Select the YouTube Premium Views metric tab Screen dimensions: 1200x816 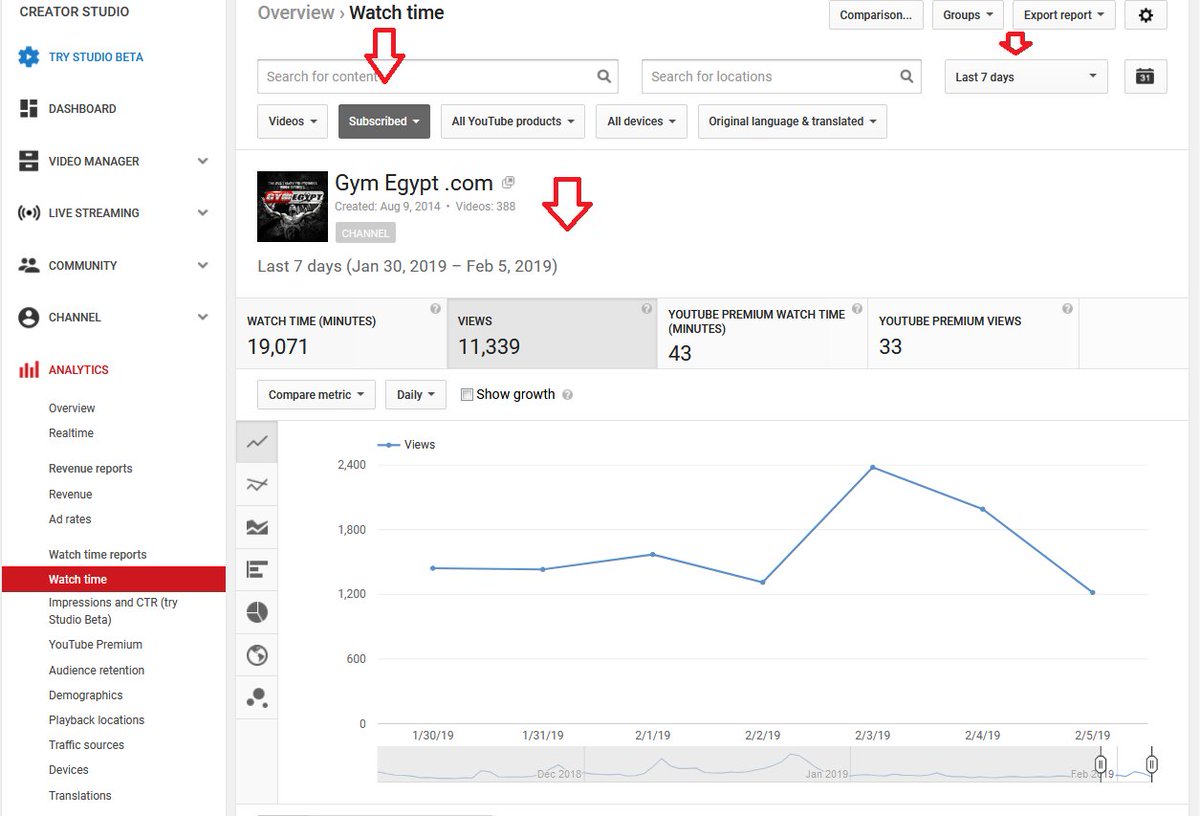click(973, 333)
